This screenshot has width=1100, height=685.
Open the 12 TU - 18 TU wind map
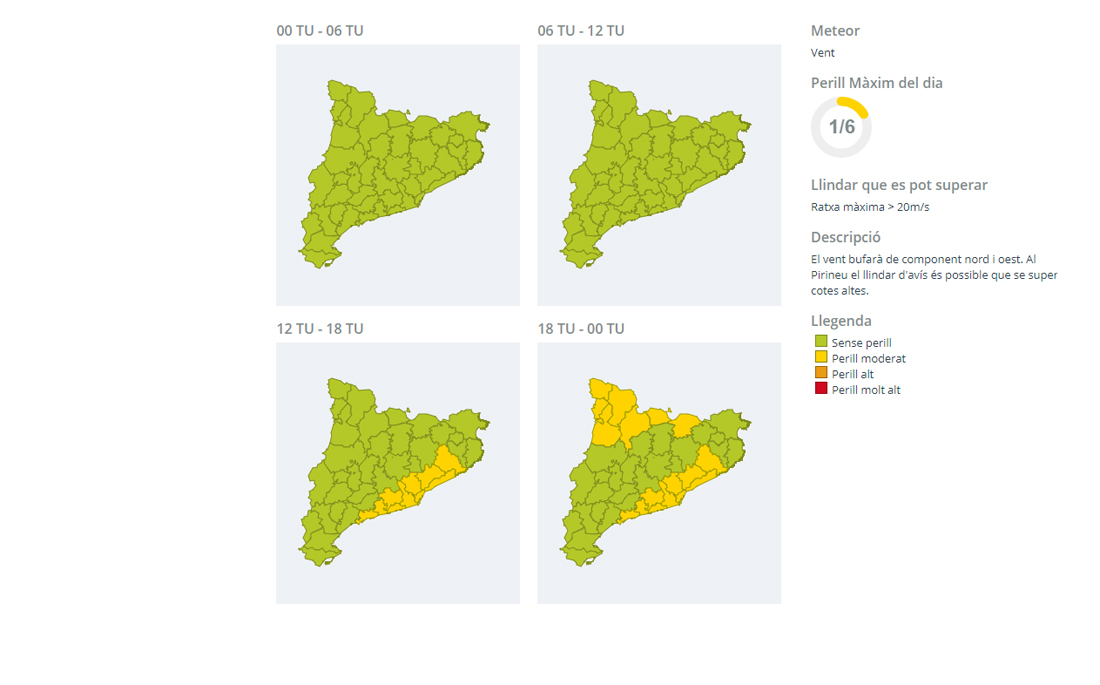coord(398,473)
